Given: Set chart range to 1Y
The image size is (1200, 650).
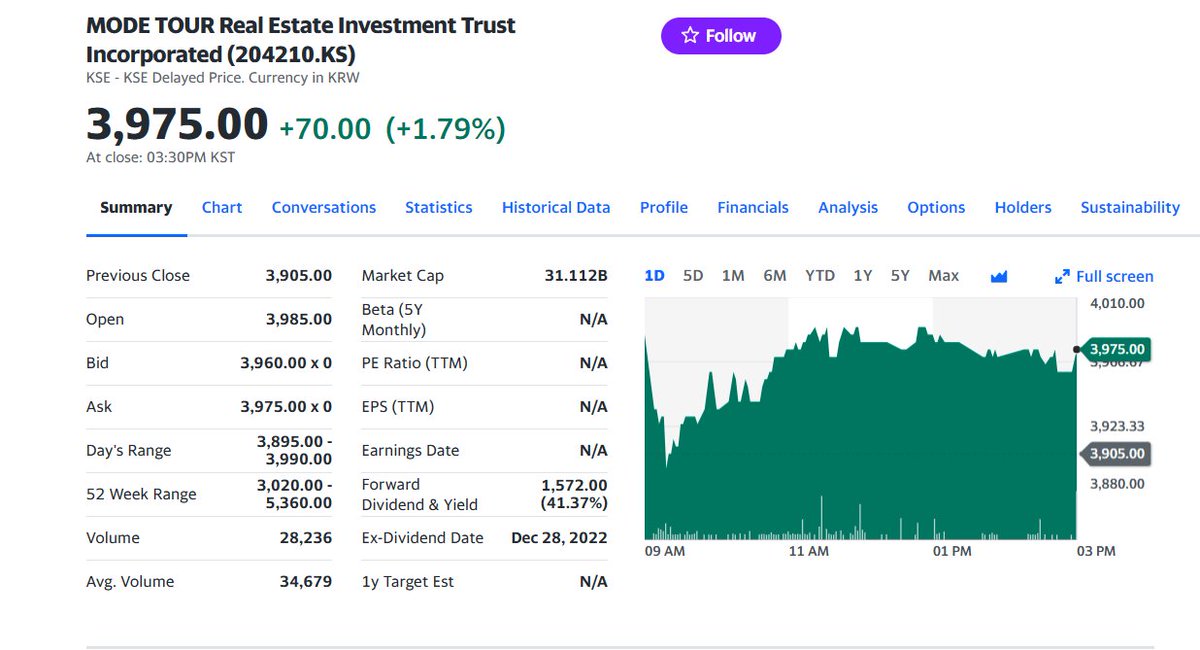Looking at the screenshot, I should coord(863,276).
